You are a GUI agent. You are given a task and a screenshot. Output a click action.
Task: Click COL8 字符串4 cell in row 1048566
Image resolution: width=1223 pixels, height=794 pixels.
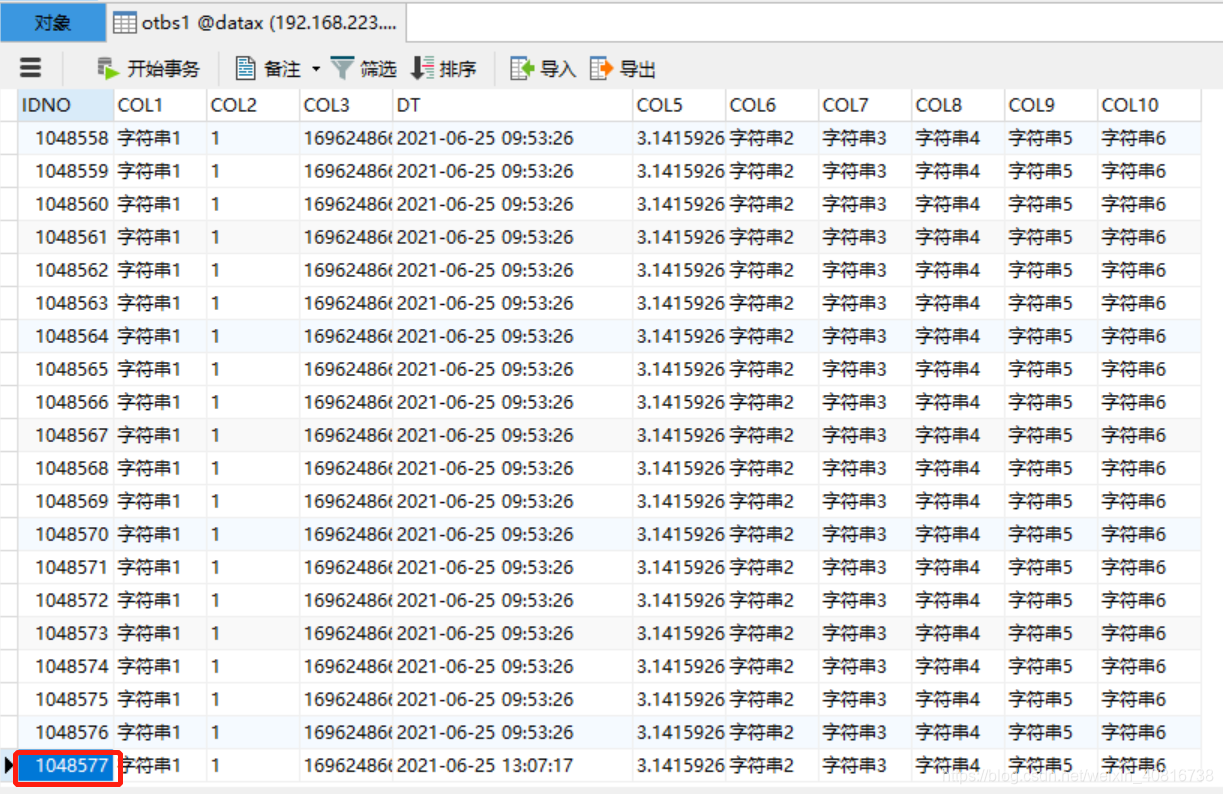tap(958, 402)
